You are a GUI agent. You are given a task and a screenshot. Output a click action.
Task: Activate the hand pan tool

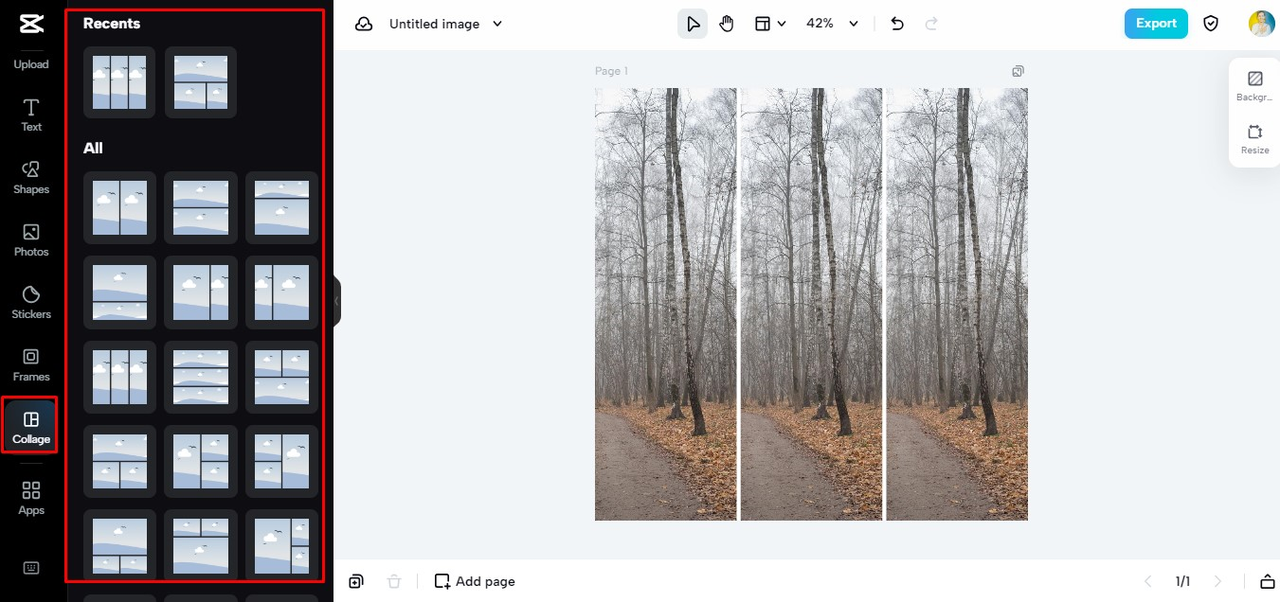click(727, 24)
